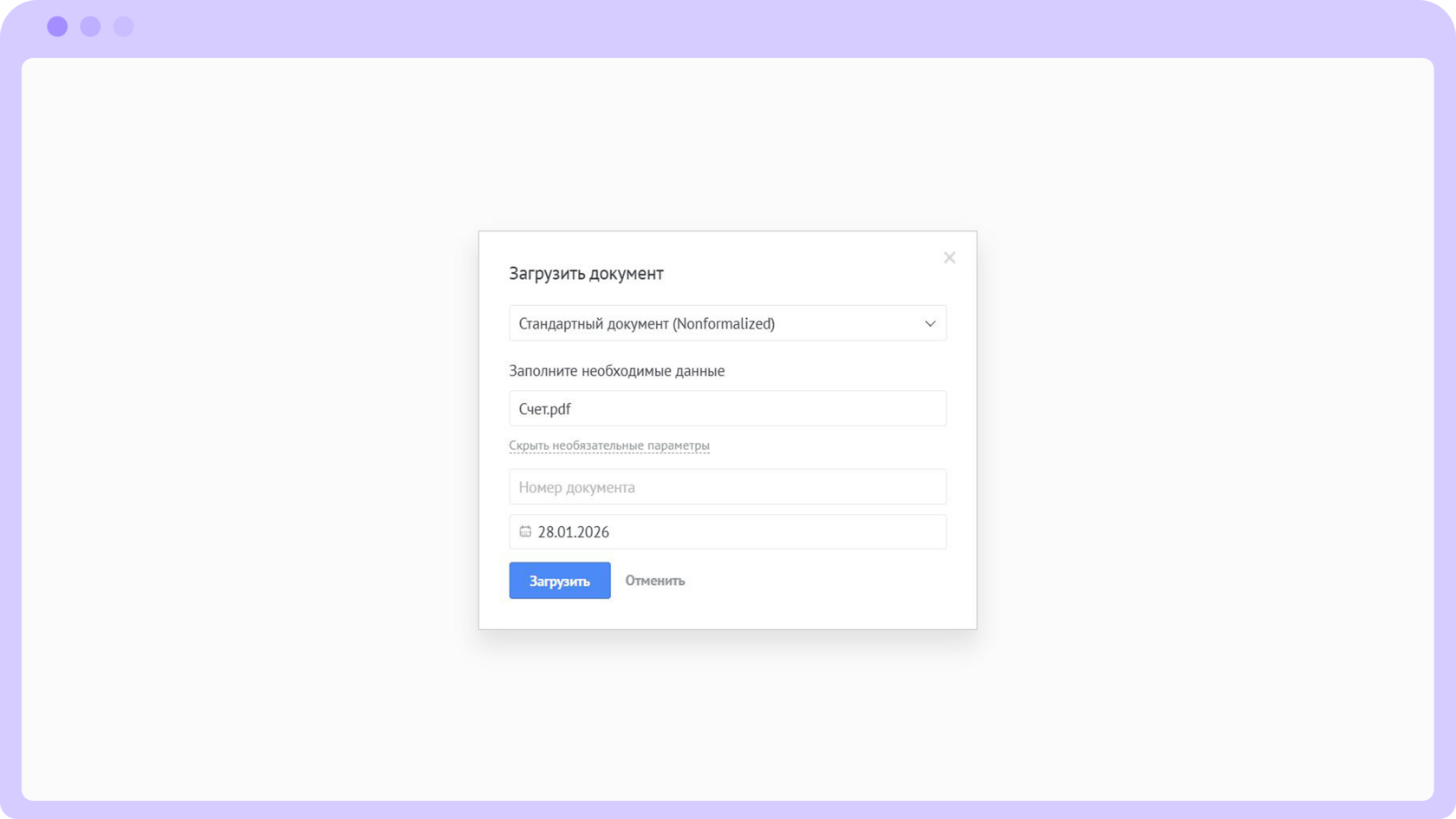This screenshot has width=1456, height=819.
Task: Focus the Номер документа input field
Action: (727, 487)
